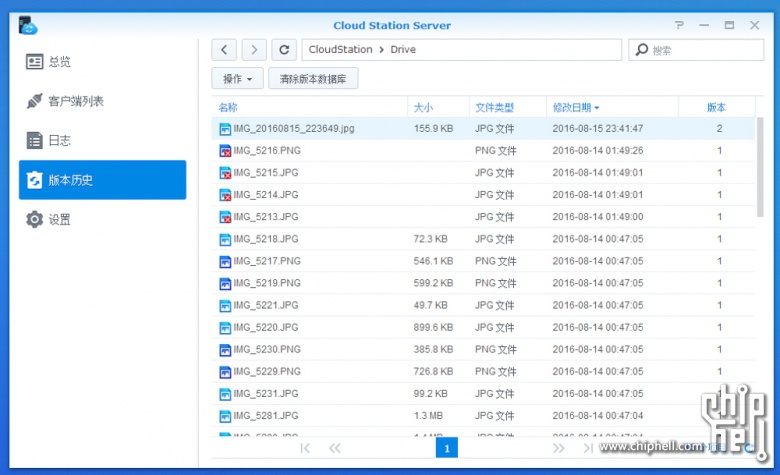Open the 设置 settings section
This screenshot has height=475, width=780.
[x=102, y=219]
